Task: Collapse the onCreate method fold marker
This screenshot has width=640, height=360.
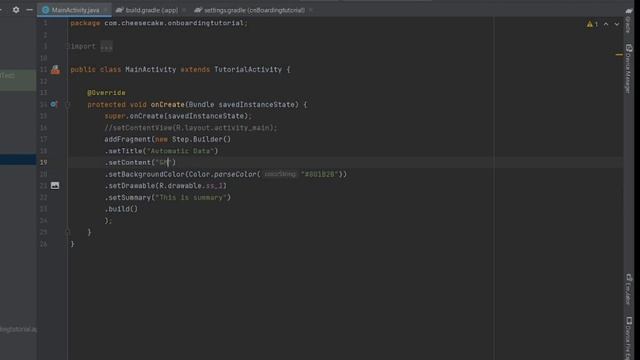Action: coord(68,105)
